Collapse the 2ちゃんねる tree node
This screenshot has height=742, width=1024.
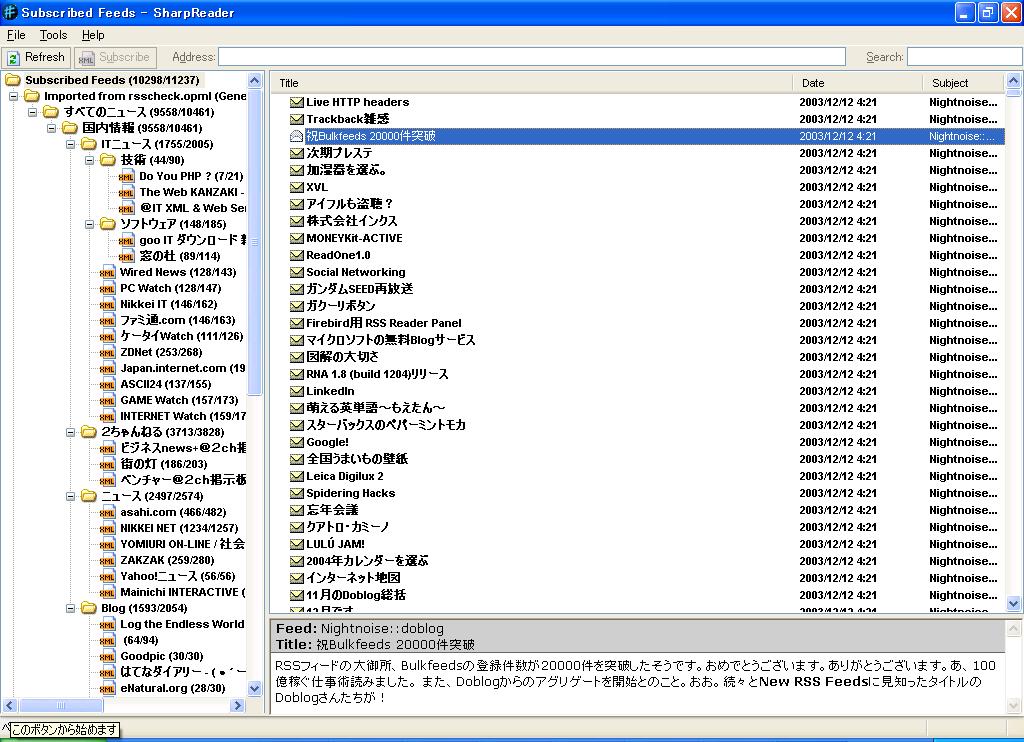(x=71, y=432)
